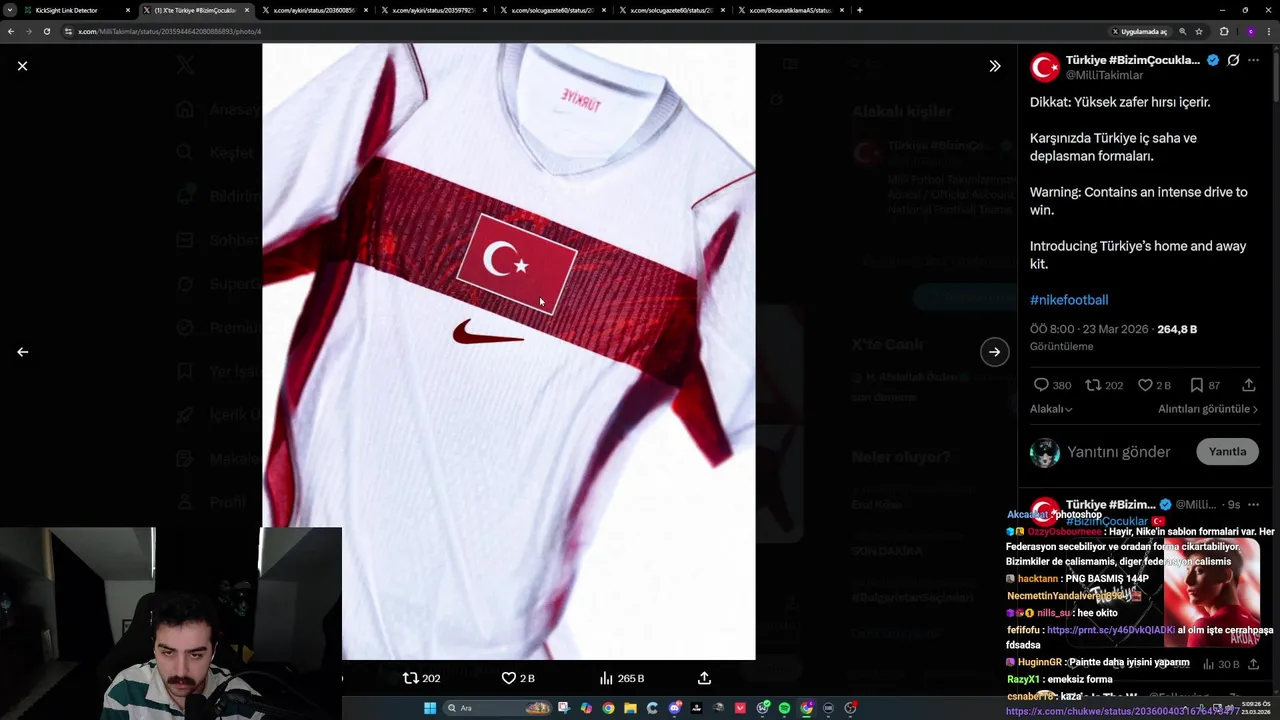Open the three-dot more menu of the tweet
This screenshot has height=720, width=1280.
1254,60
